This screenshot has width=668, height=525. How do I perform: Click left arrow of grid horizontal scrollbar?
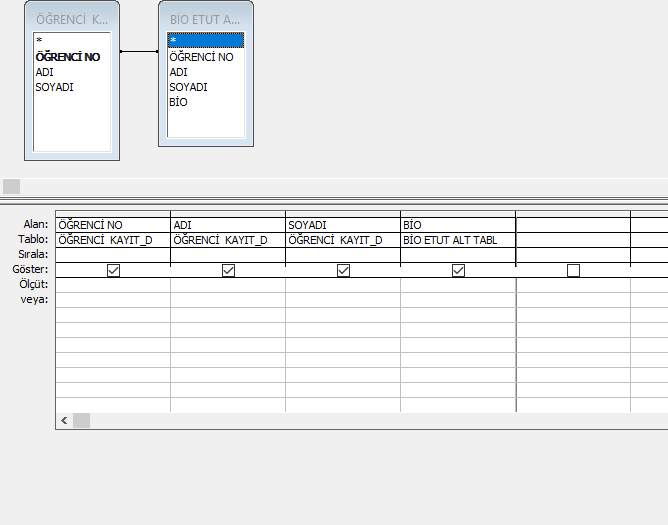[x=64, y=421]
